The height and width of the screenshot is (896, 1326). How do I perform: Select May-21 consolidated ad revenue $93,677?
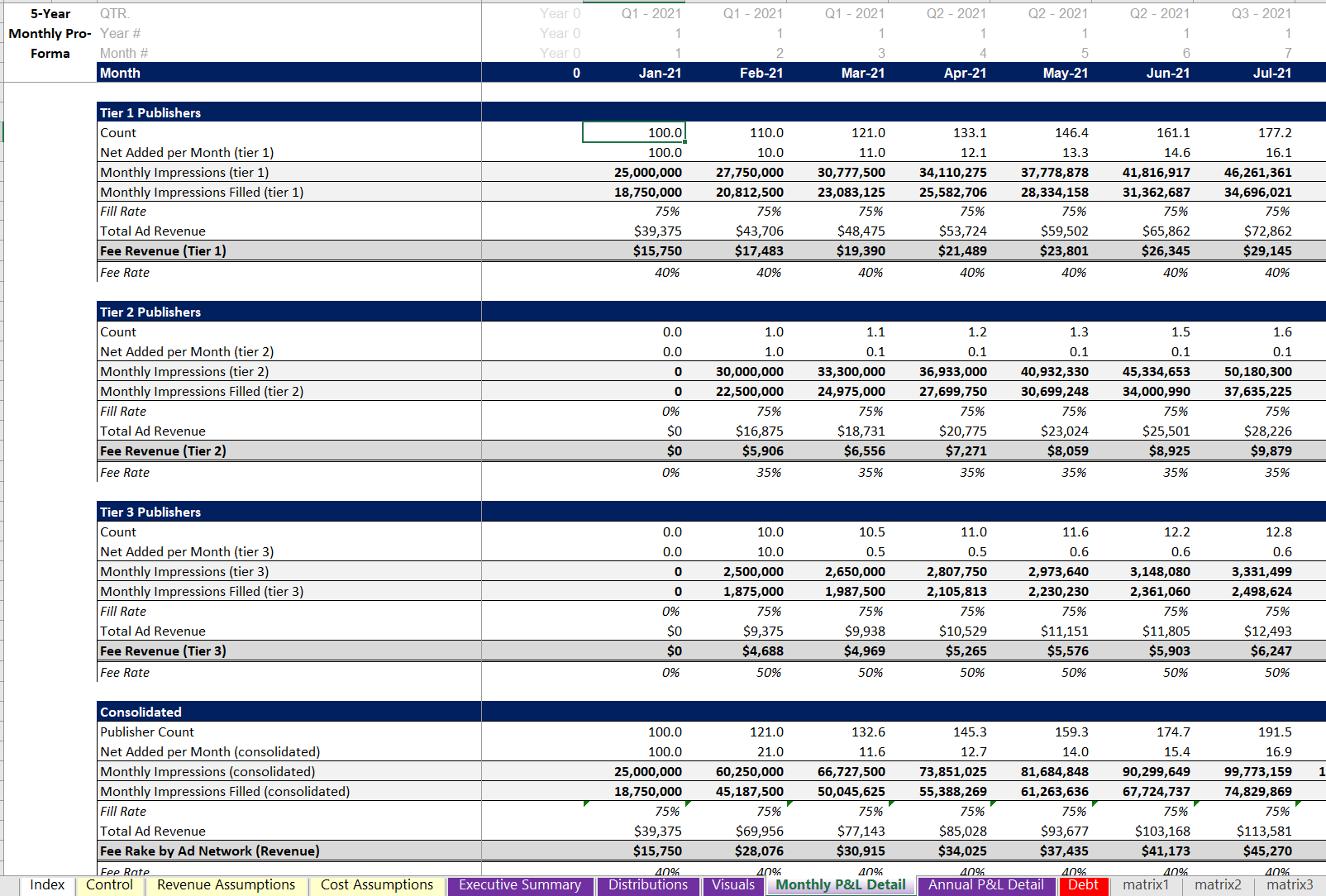1041,831
